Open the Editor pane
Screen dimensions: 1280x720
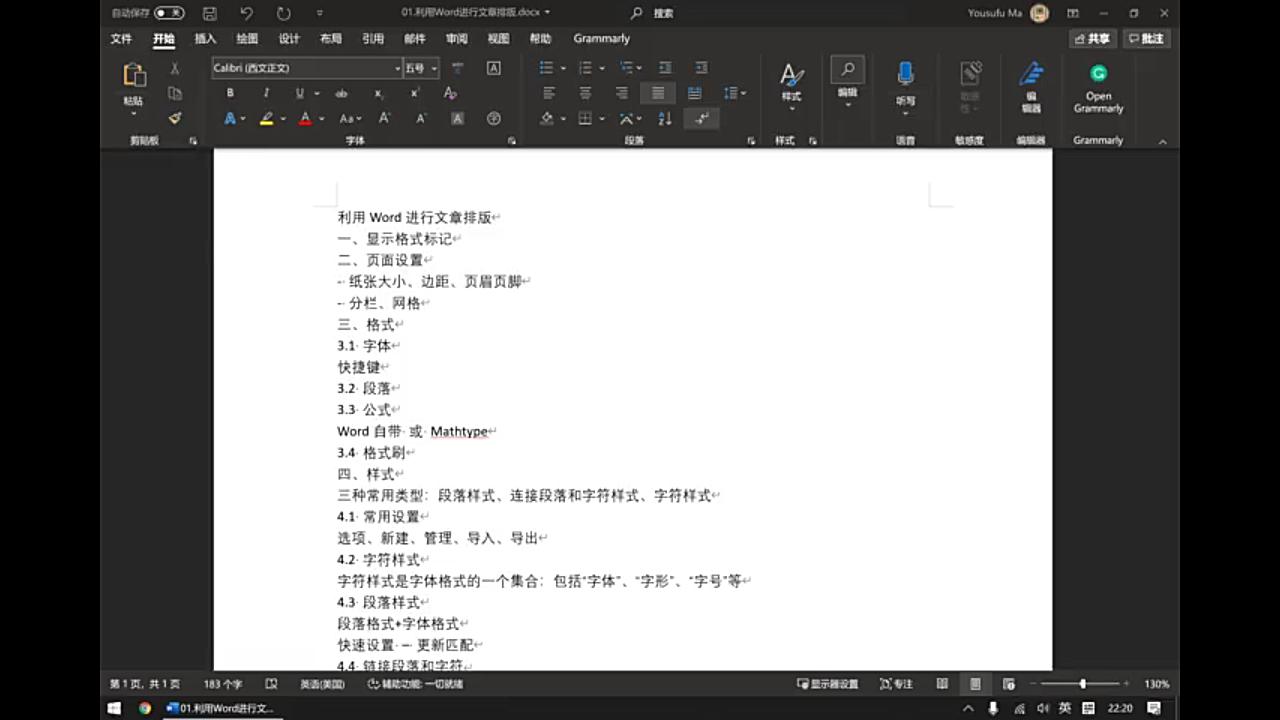(x=1031, y=86)
